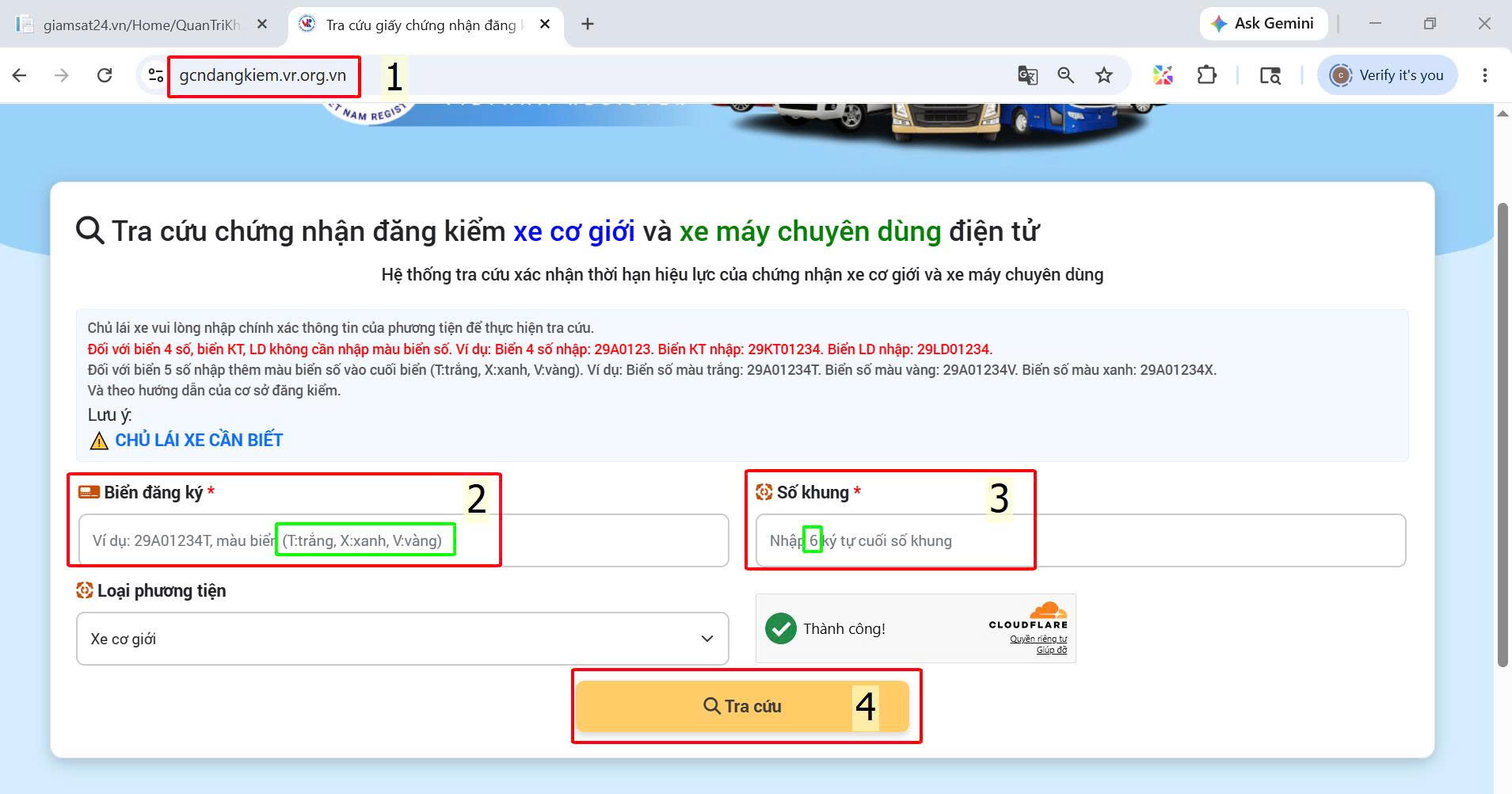Go back with the browser back arrow

pyautogui.click(x=20, y=75)
